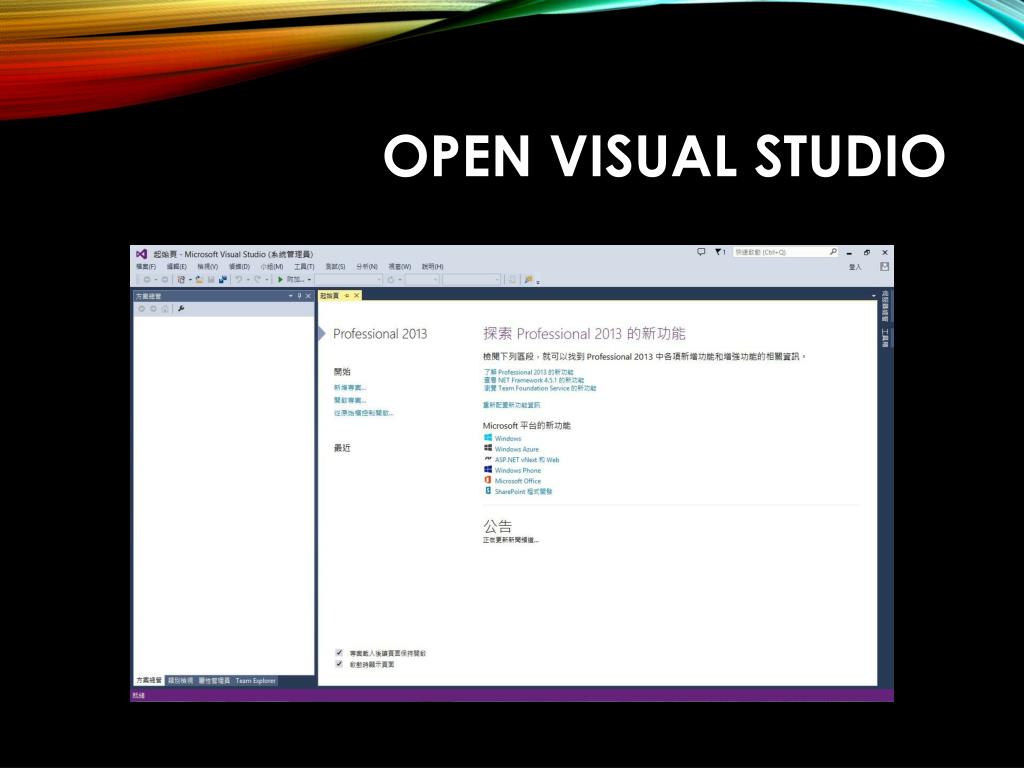Open the wide platform combo box in toolbar
Screen dimensions: 1024x768
point(472,280)
